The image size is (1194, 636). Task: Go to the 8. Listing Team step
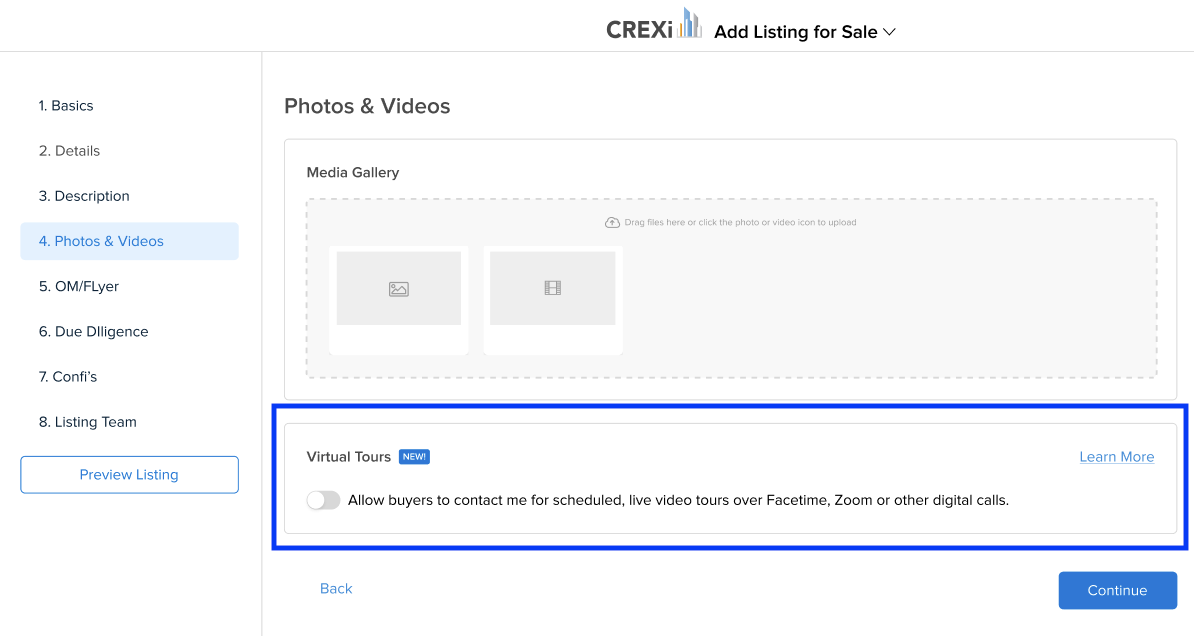click(88, 422)
